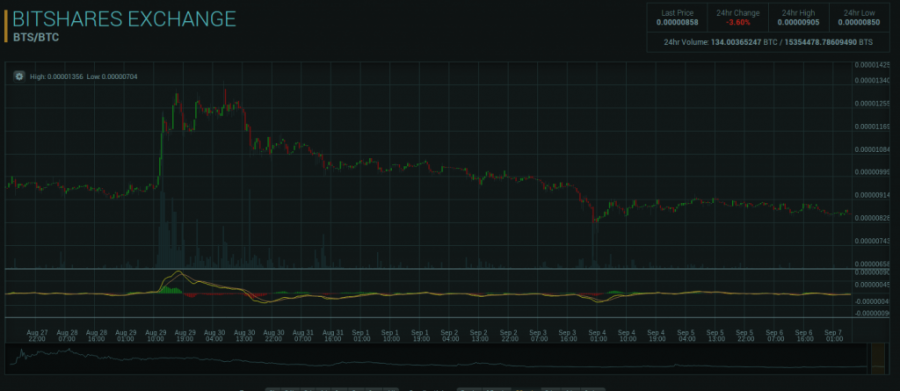Click the Aug 29 19:00 time axis label

(x=185, y=335)
